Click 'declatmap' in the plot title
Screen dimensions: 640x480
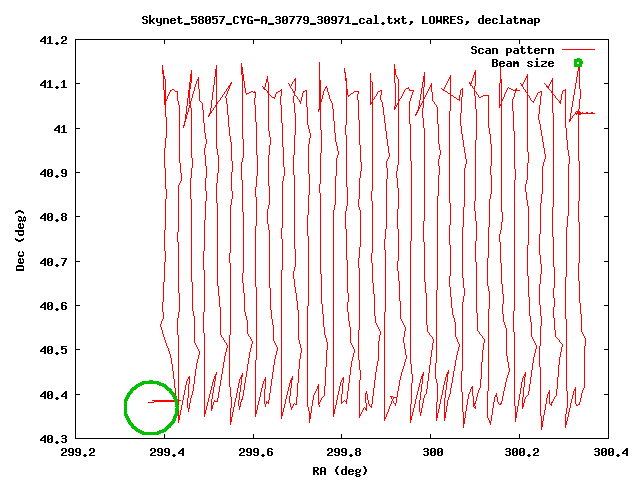coord(509,20)
